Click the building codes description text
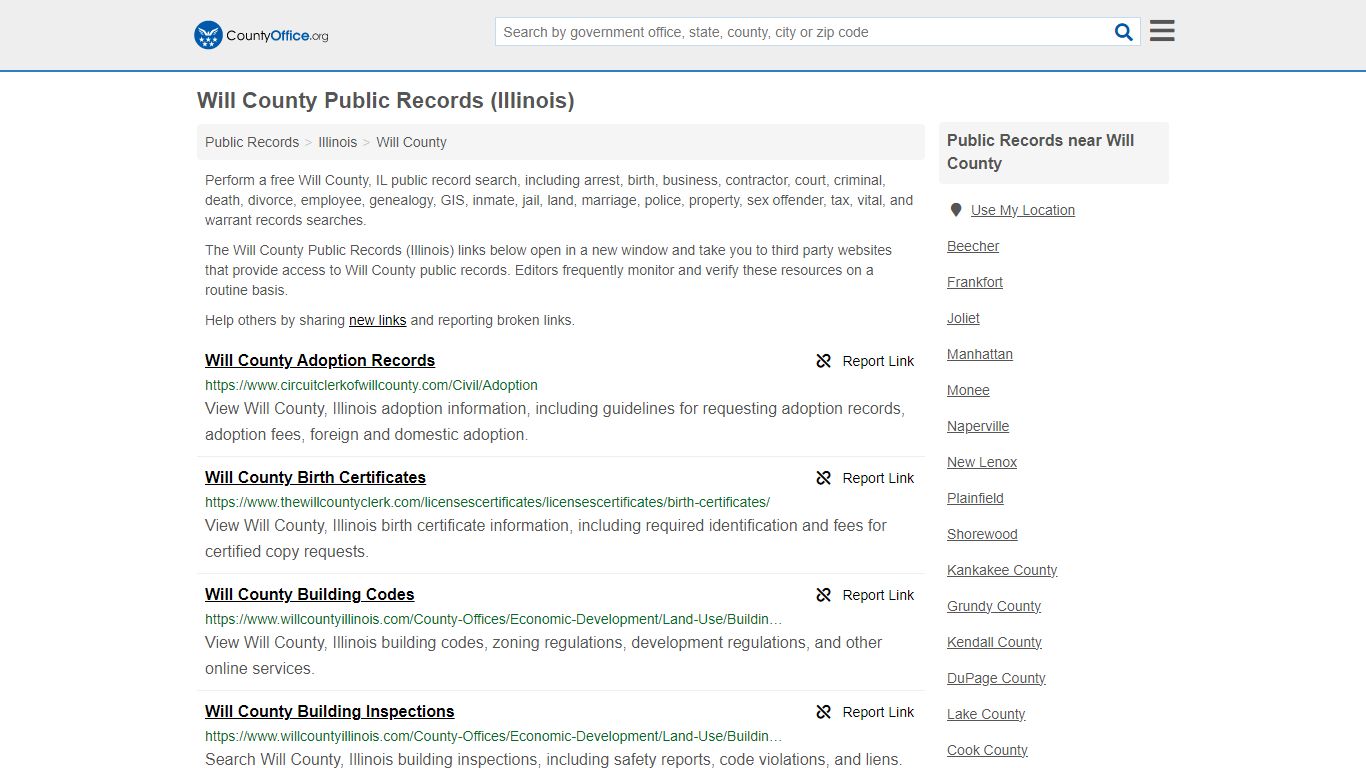The image size is (1366, 768). pos(544,655)
